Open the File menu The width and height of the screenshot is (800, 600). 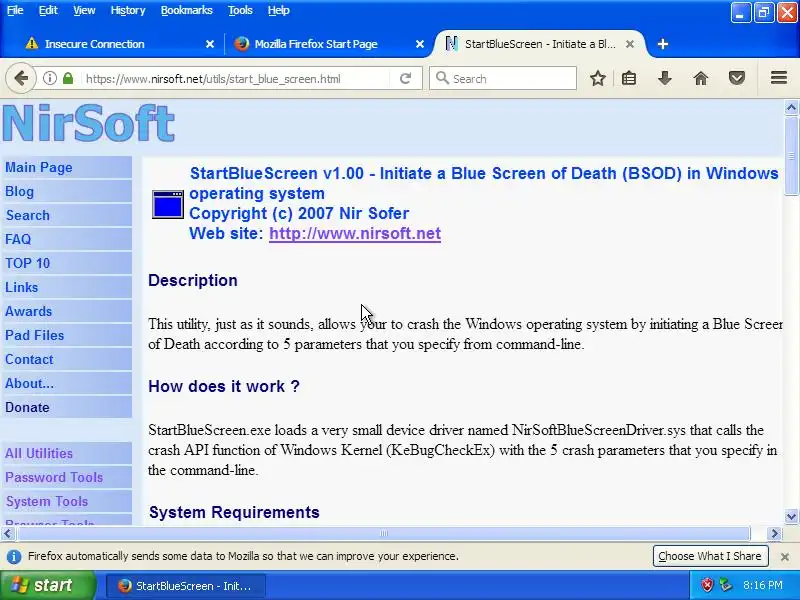click(15, 10)
